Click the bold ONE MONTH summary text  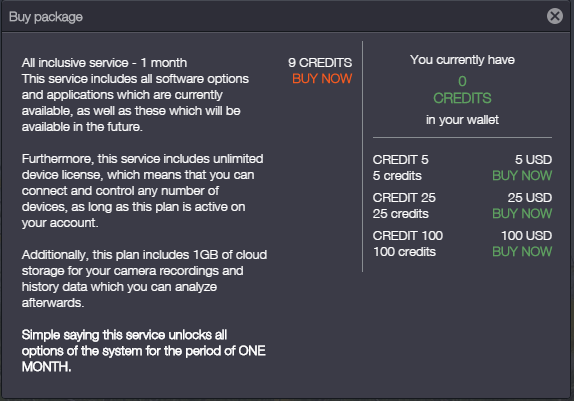tap(144, 351)
